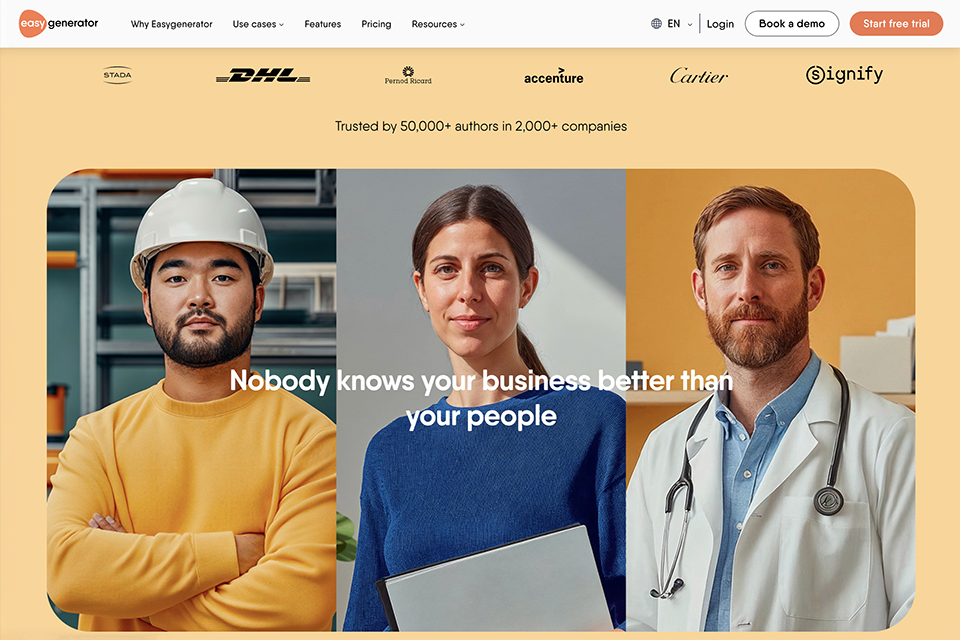Go to the Features page
Screen dimensions: 960x640
pos(323,24)
